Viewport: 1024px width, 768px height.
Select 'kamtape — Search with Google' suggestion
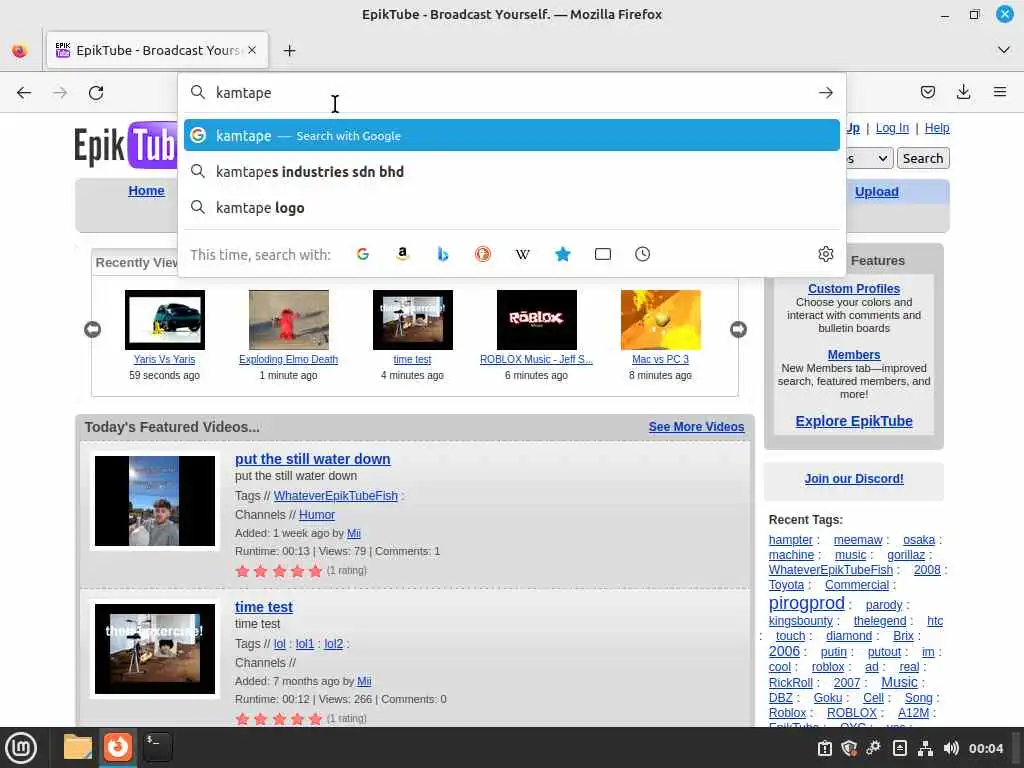click(511, 135)
